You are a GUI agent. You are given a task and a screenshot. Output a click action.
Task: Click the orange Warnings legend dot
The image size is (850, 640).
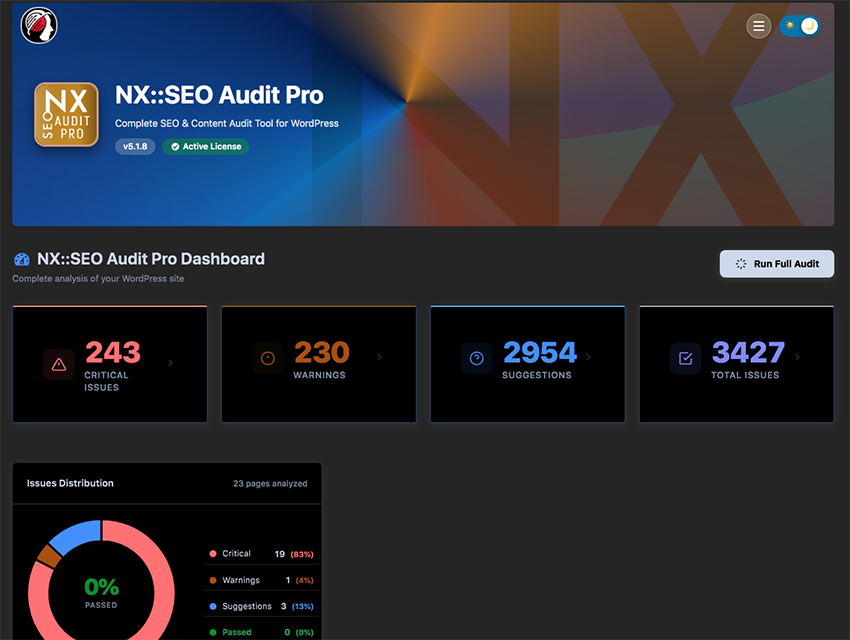(x=213, y=580)
